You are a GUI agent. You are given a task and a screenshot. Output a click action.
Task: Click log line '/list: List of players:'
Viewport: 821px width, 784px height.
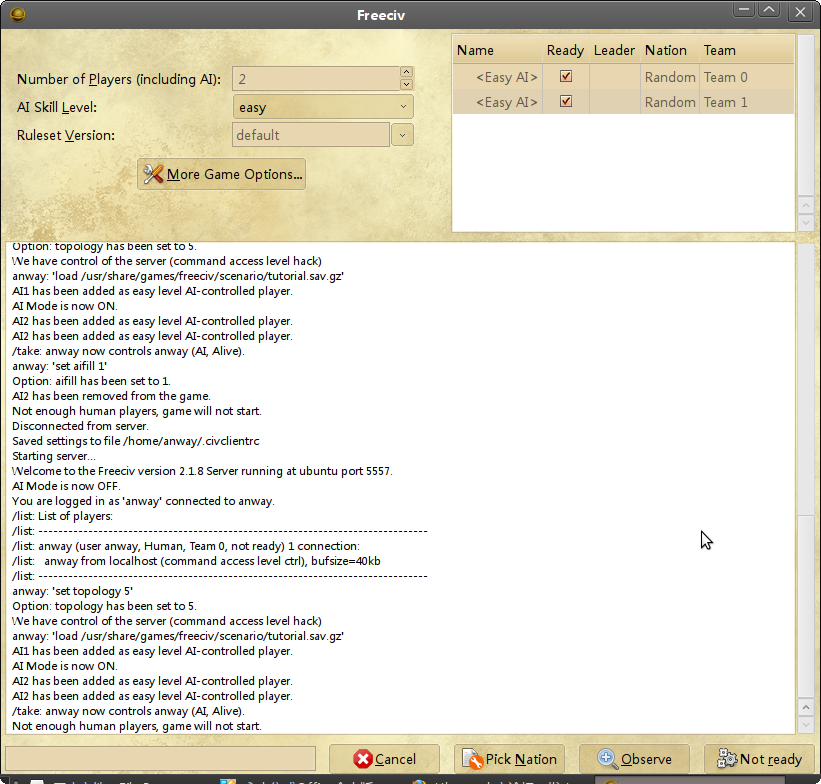(62, 516)
